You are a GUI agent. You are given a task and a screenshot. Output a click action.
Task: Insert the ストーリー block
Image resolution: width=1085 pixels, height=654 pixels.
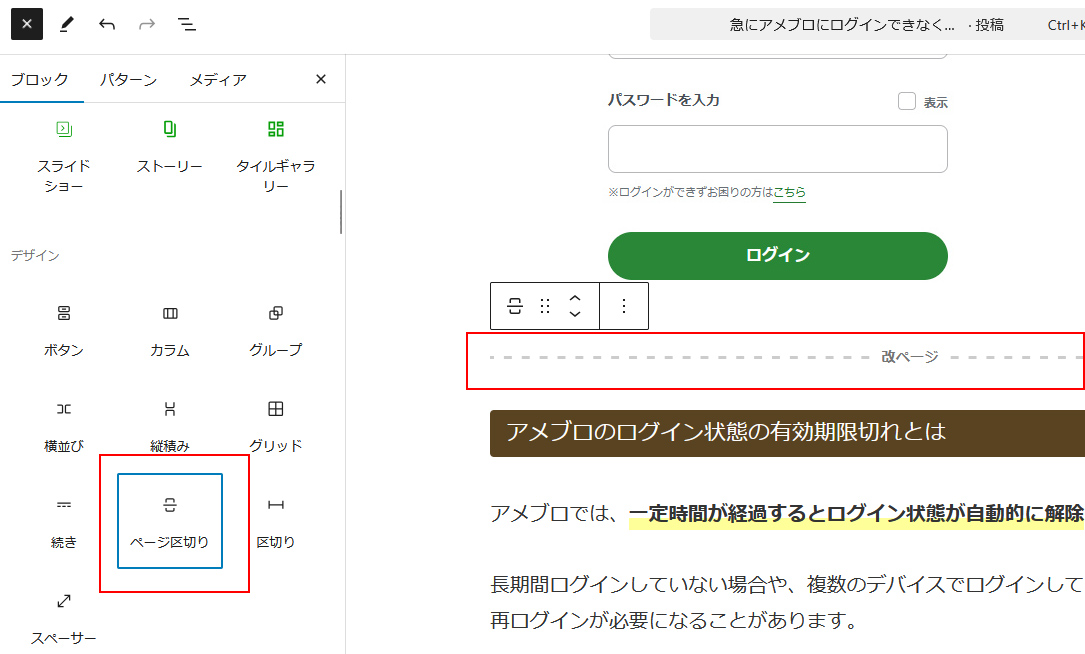[x=169, y=128]
